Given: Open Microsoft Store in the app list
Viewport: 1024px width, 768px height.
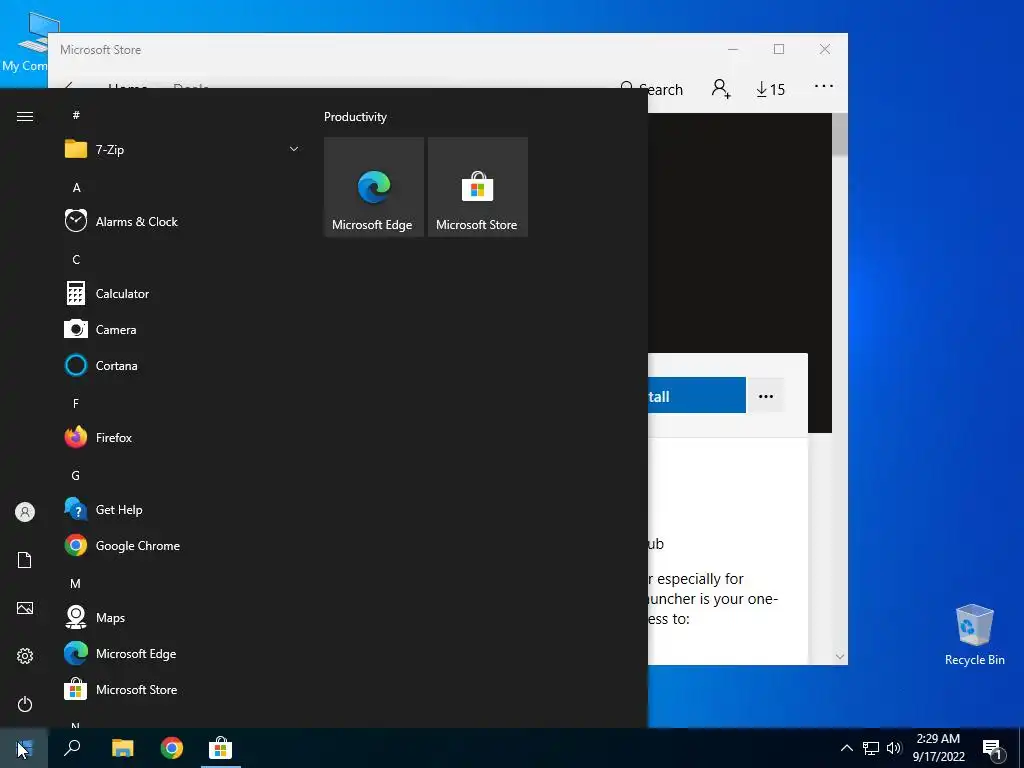Looking at the screenshot, I should pos(183,690).
